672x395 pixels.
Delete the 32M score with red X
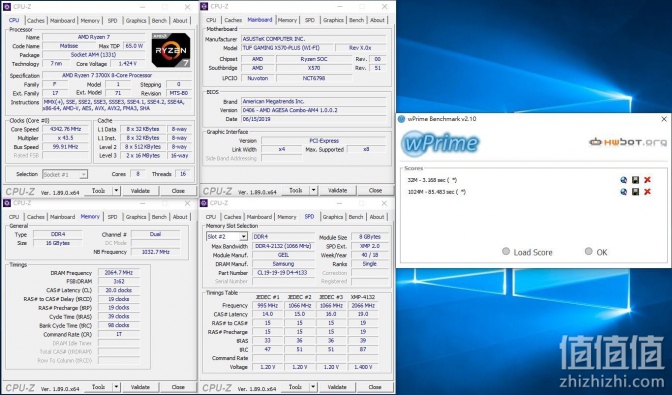pos(647,180)
